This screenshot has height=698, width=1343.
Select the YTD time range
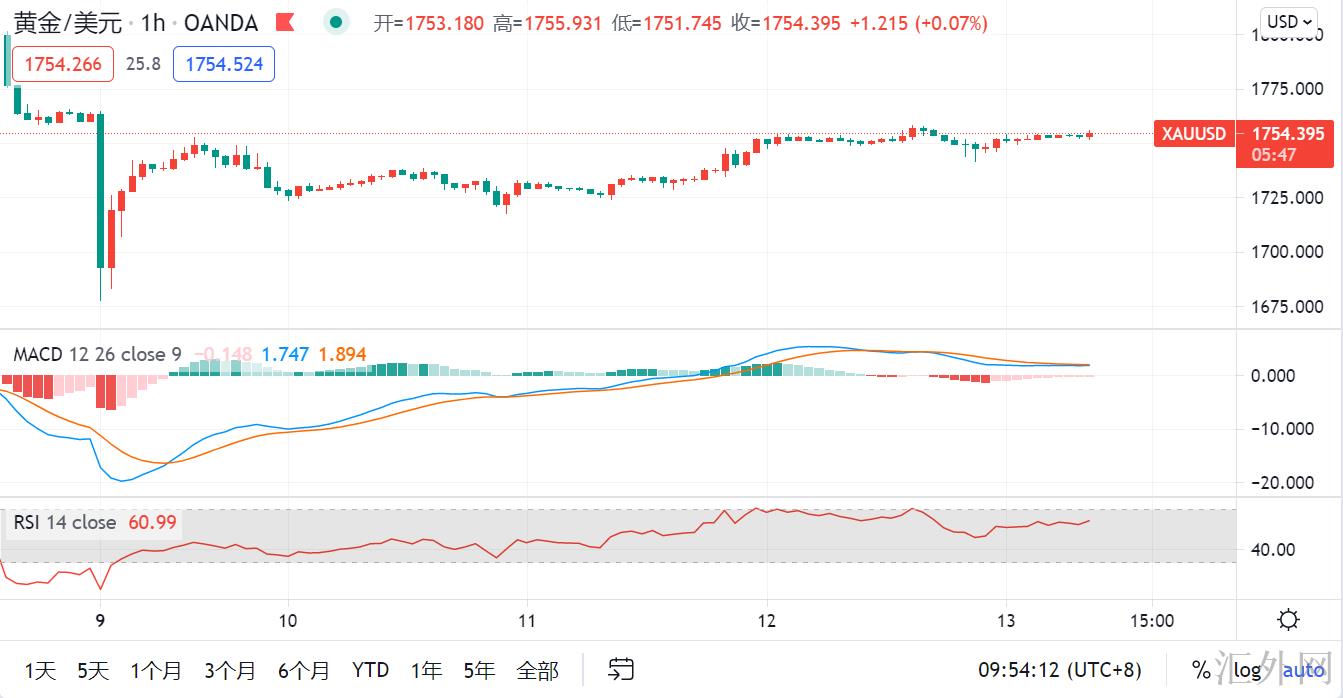coord(370,670)
